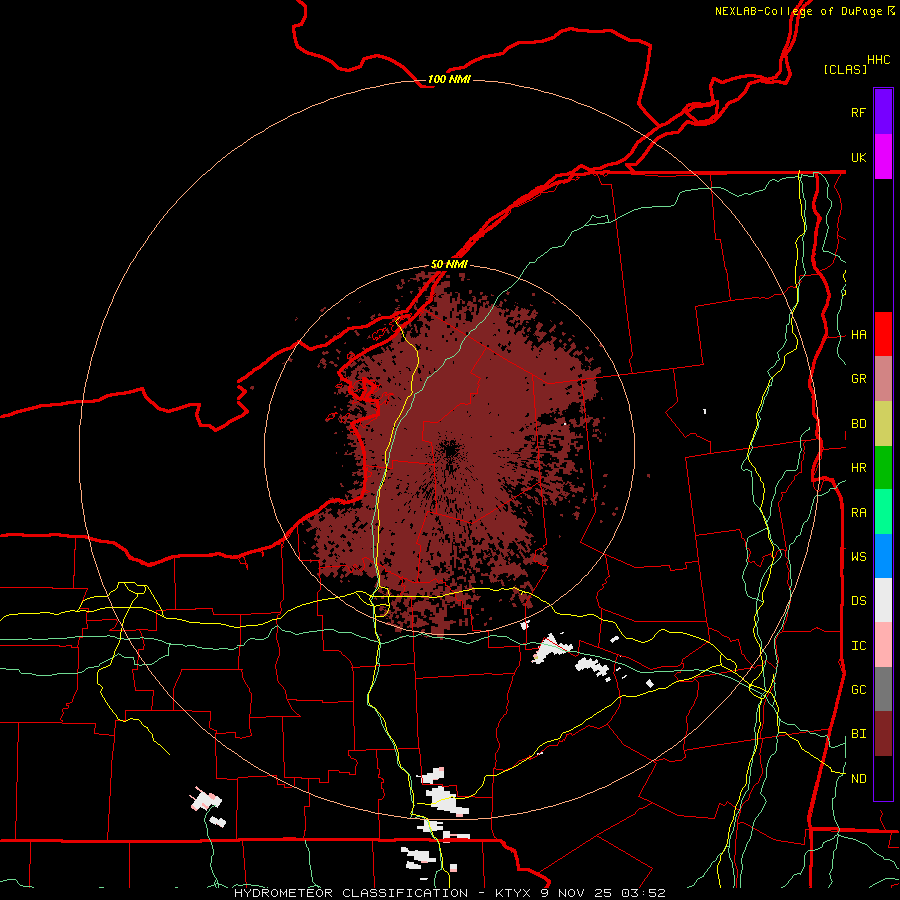Click the '50 NMI' range ring label
Viewport: 900px width, 900px height.
point(449,265)
